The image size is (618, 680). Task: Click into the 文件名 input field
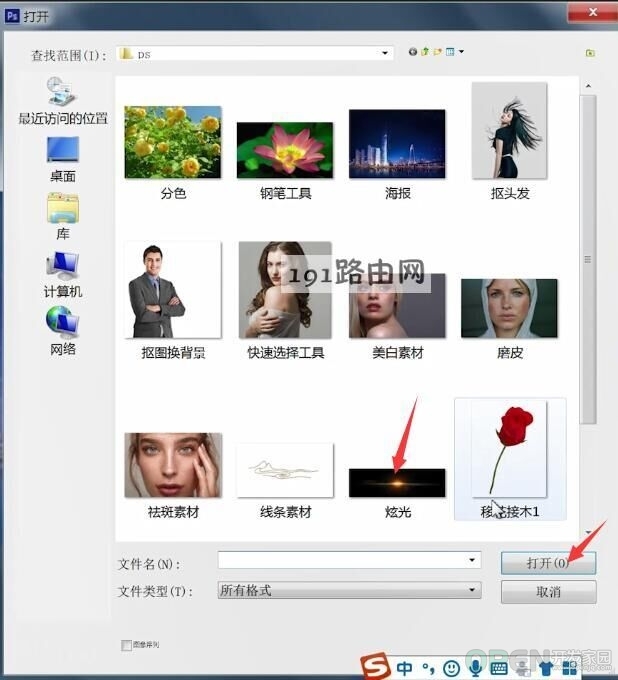point(349,560)
